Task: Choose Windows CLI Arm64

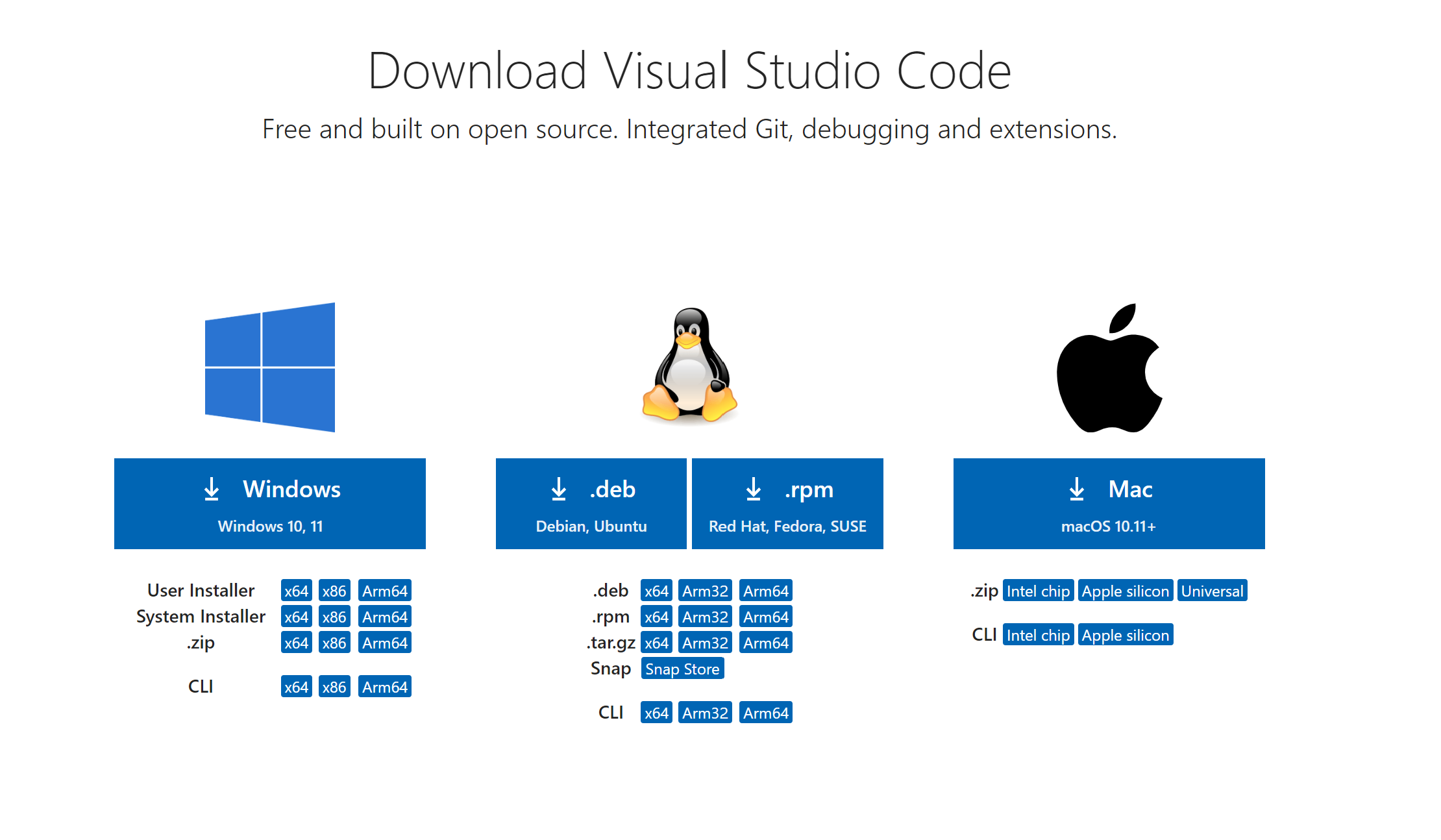Action: point(385,687)
